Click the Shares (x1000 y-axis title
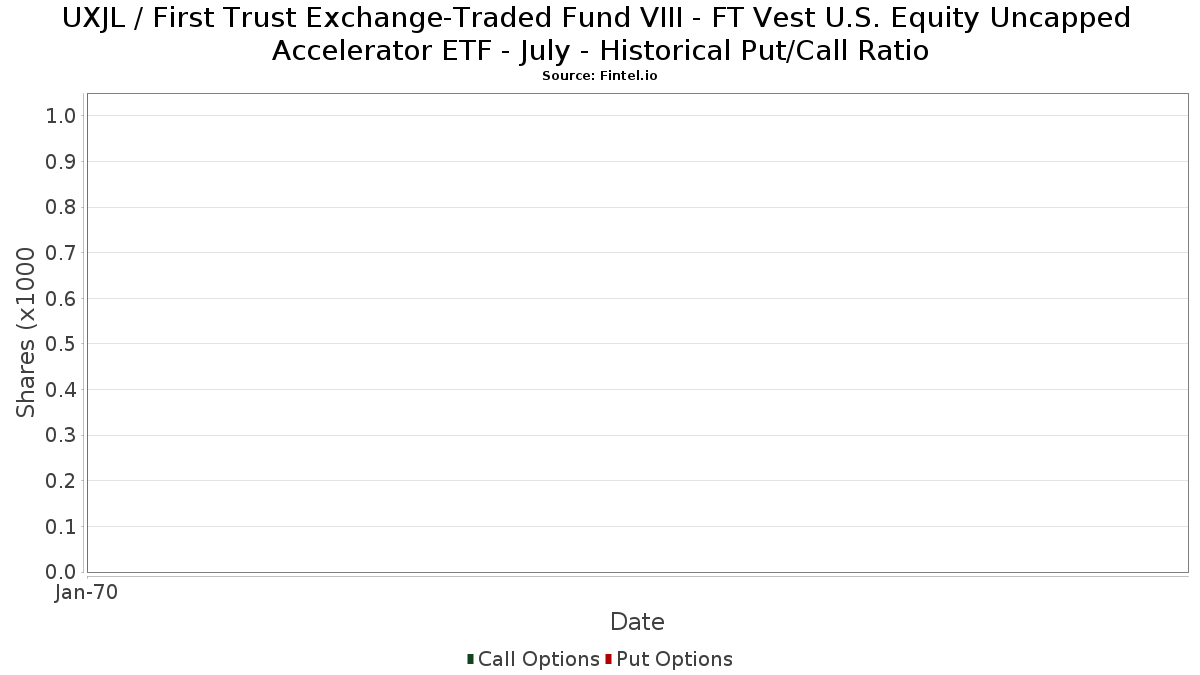 coord(26,333)
